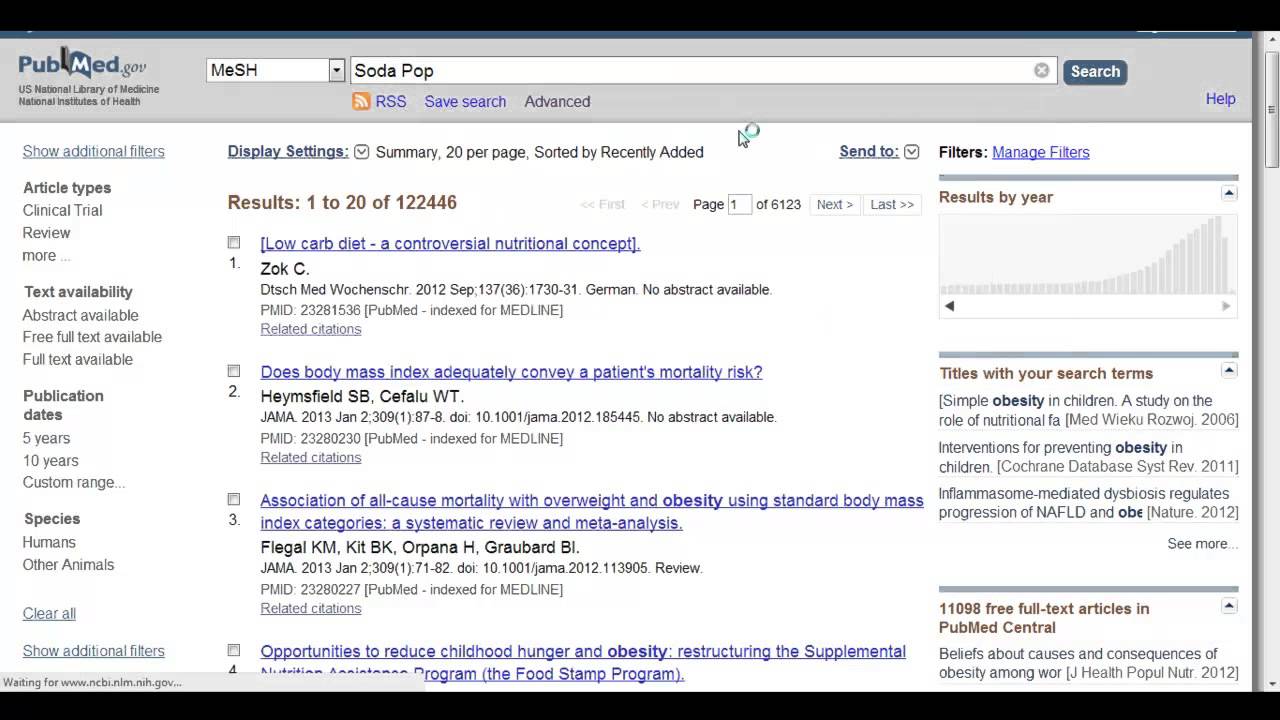Clear the search box with the X icon
The width and height of the screenshot is (1280, 720).
(1042, 70)
